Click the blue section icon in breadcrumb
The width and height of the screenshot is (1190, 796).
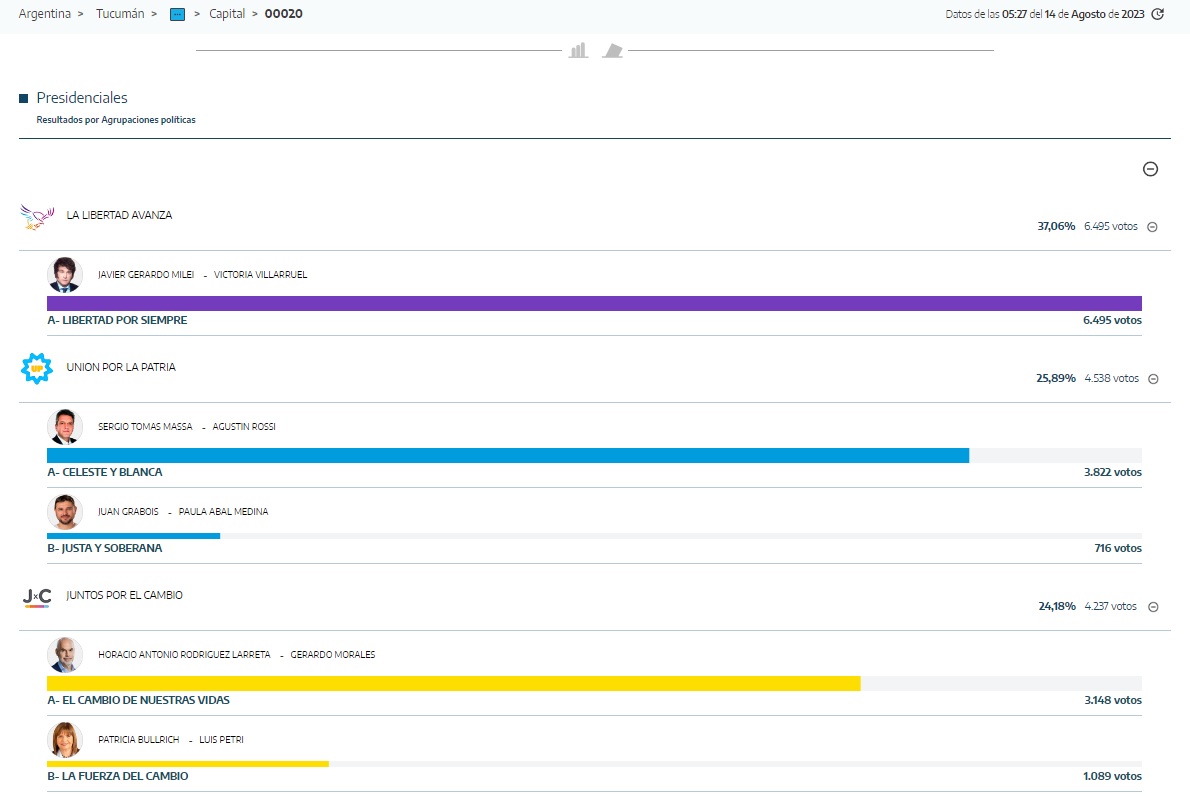[x=177, y=14]
